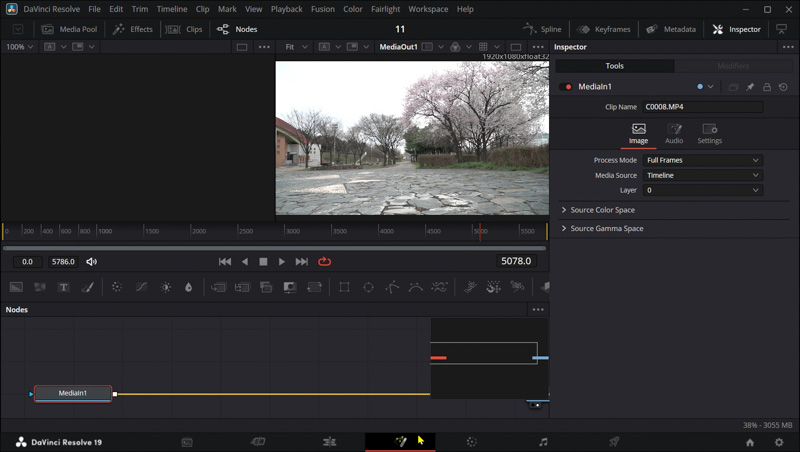
Task: Switch to the Edit page icon
Action: tap(330, 442)
